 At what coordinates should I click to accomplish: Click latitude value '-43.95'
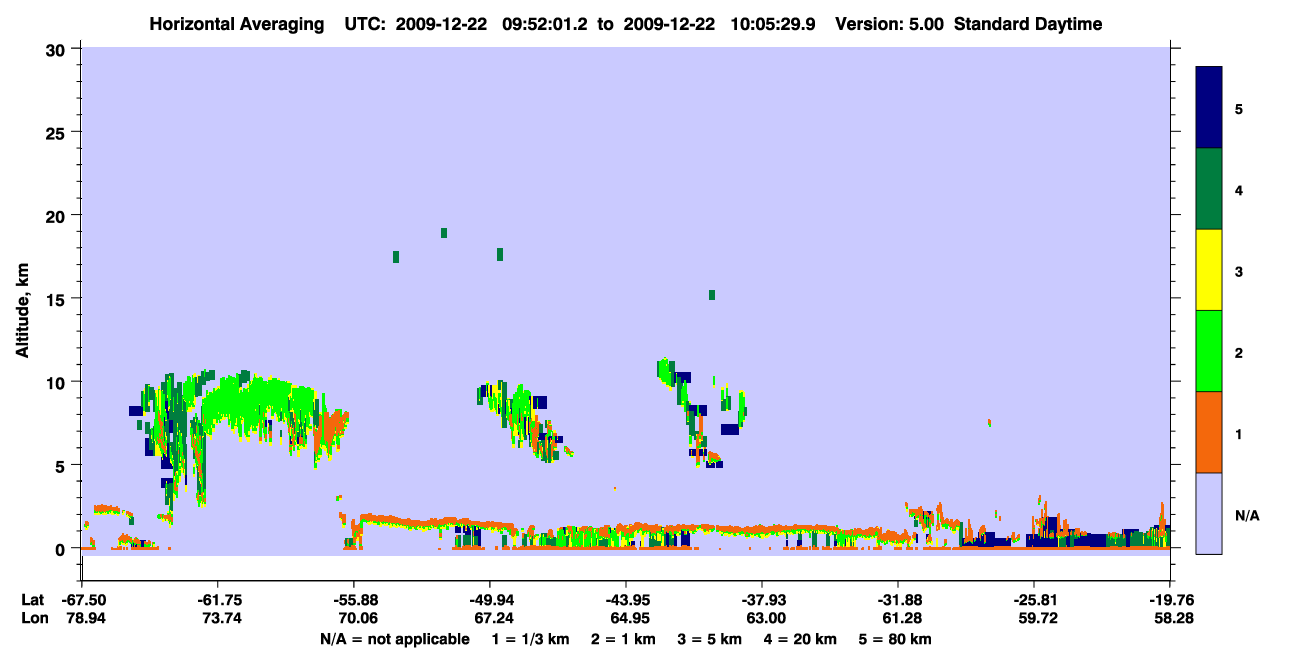pyautogui.click(x=627, y=600)
